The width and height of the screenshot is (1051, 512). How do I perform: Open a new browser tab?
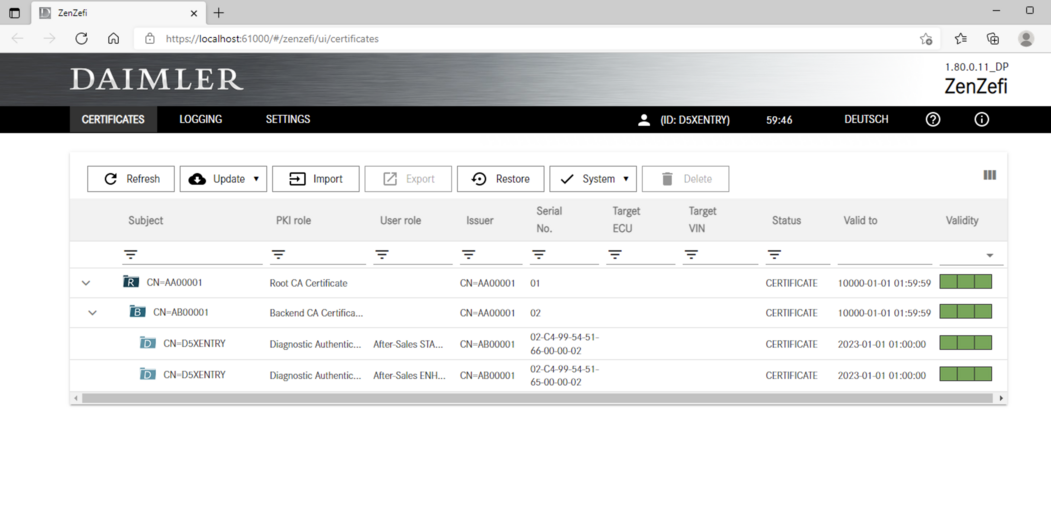point(219,13)
